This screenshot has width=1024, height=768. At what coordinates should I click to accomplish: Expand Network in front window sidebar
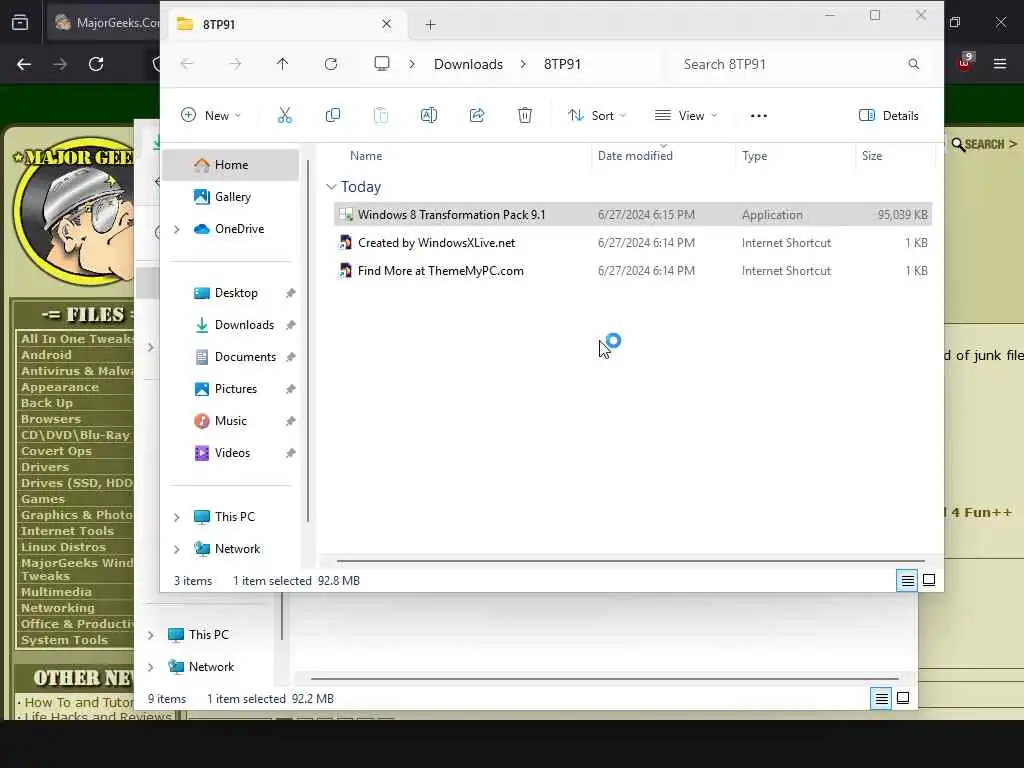point(176,549)
